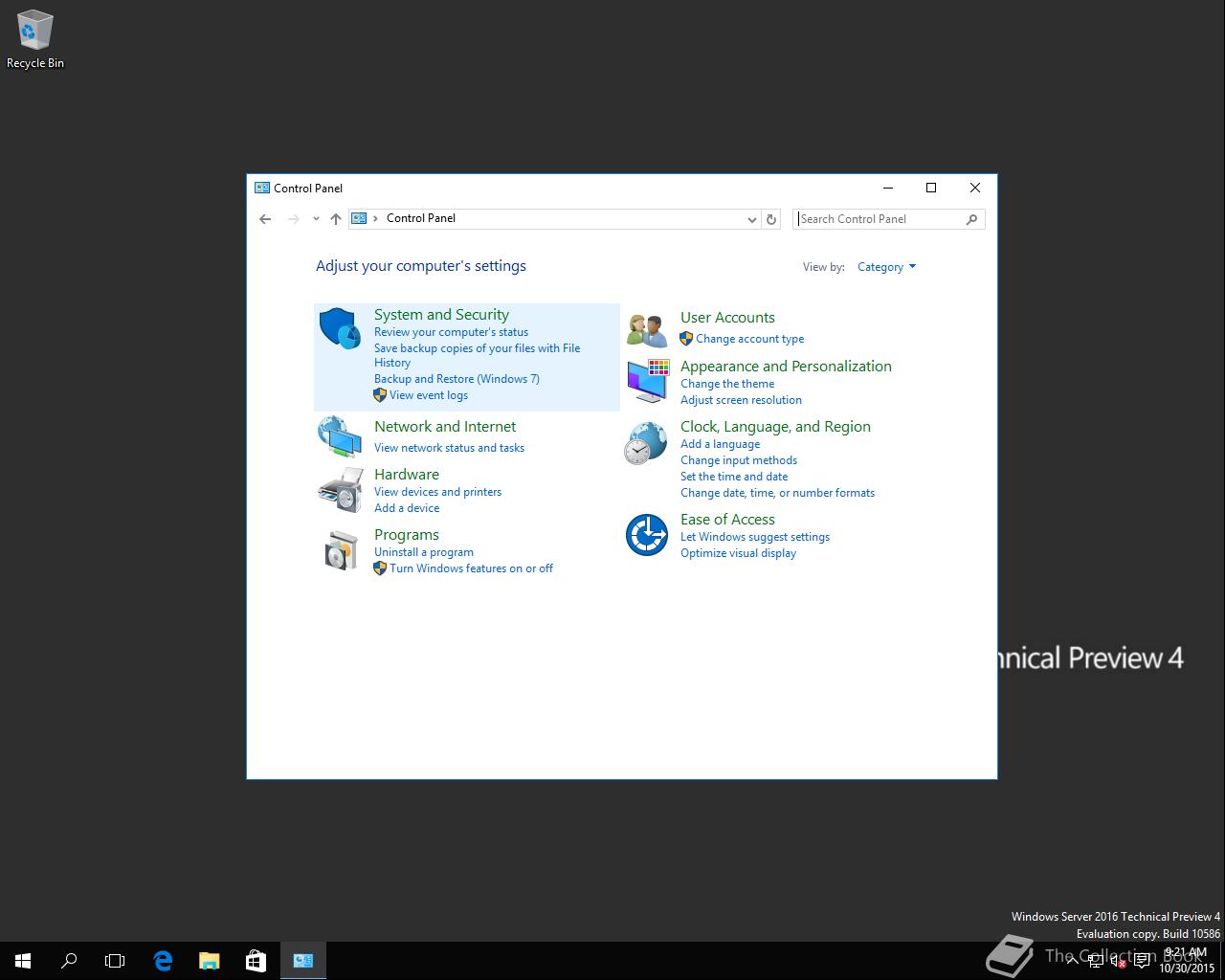
Task: Open User Accounts people icon
Action: click(x=647, y=330)
